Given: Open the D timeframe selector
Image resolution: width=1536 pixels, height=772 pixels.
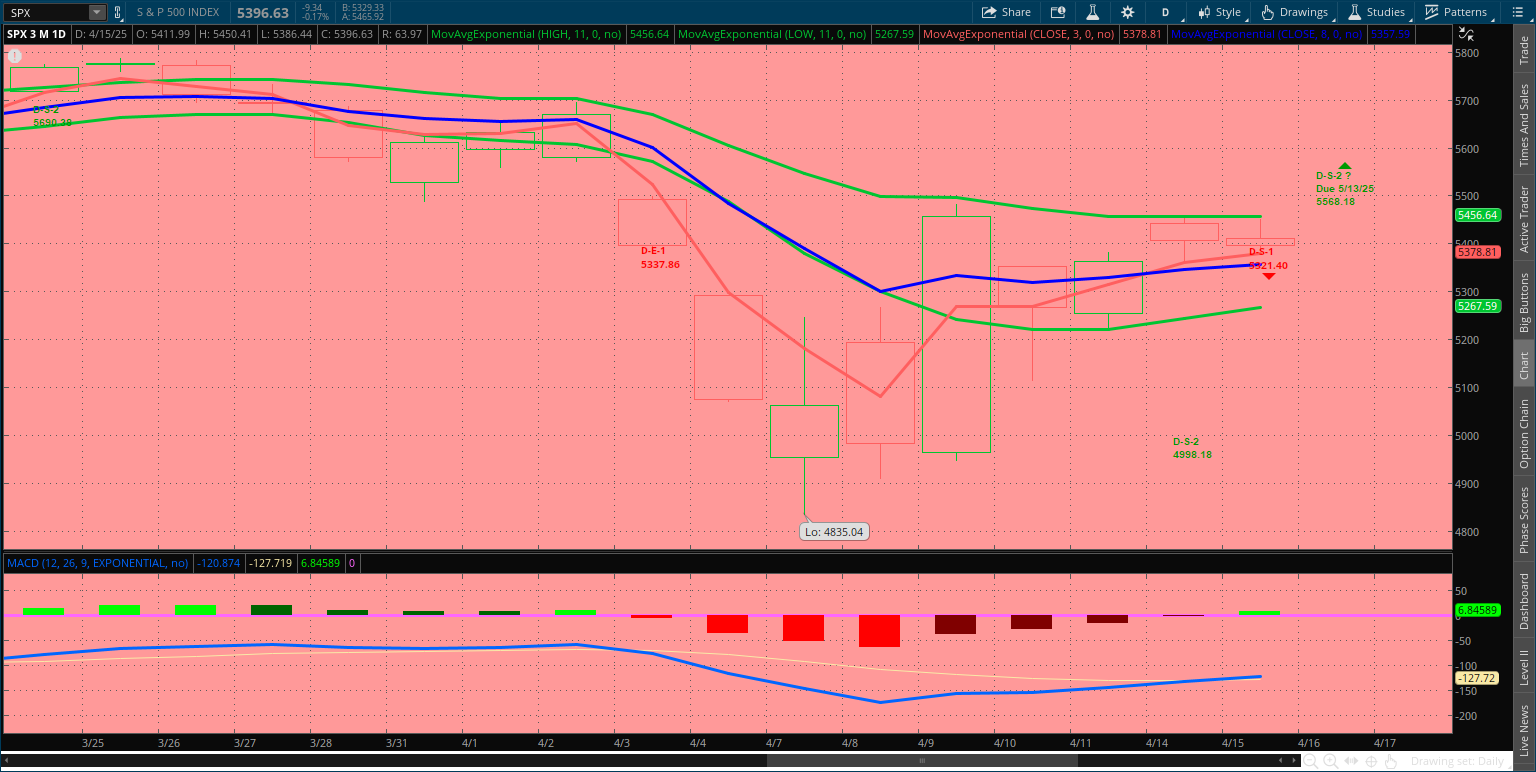Looking at the screenshot, I should pyautogui.click(x=1165, y=12).
